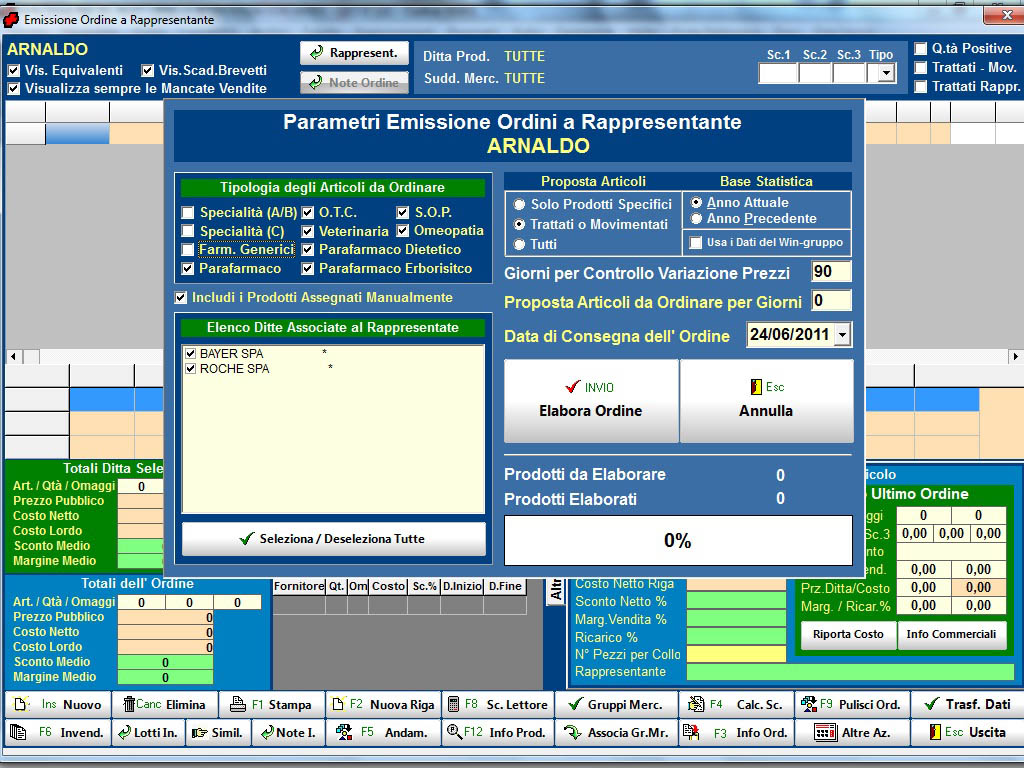Enable the Specialità (A/B) checkbox
Screen dimensions: 1024x768
click(188, 213)
